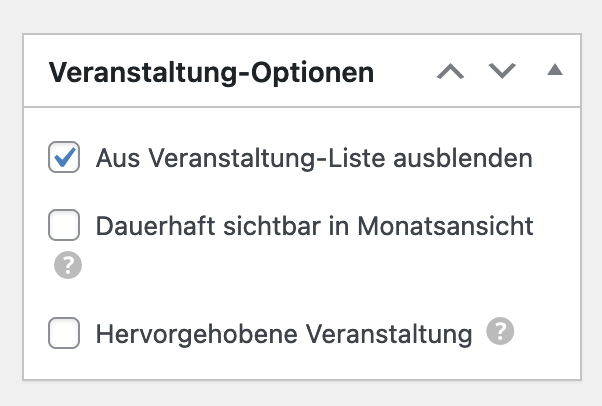Click the question mark below the Dauerhaft checkbox

click(x=68, y=265)
